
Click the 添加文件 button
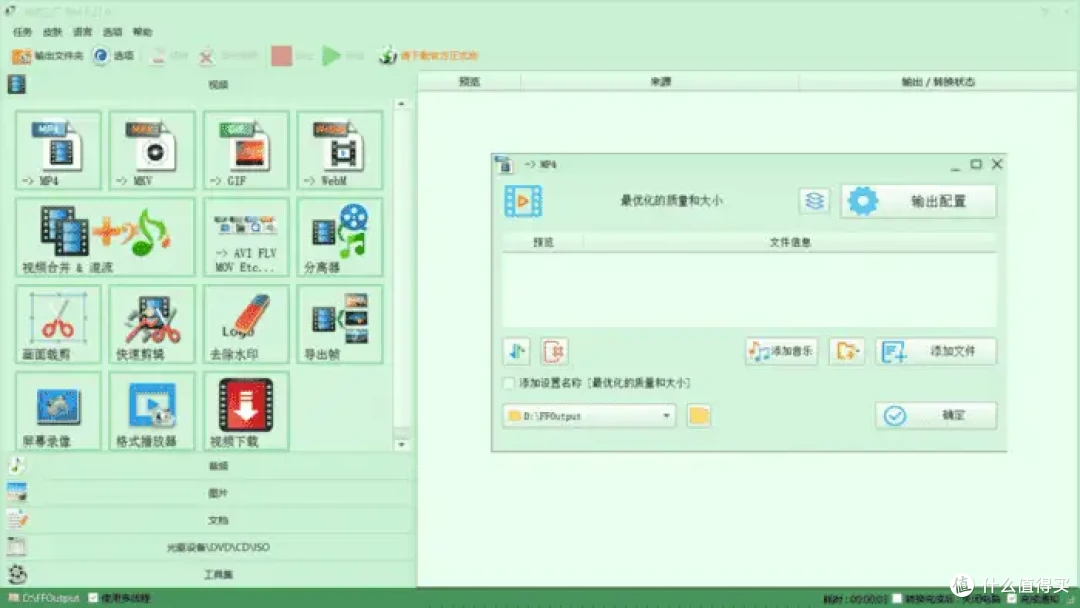(x=936, y=351)
